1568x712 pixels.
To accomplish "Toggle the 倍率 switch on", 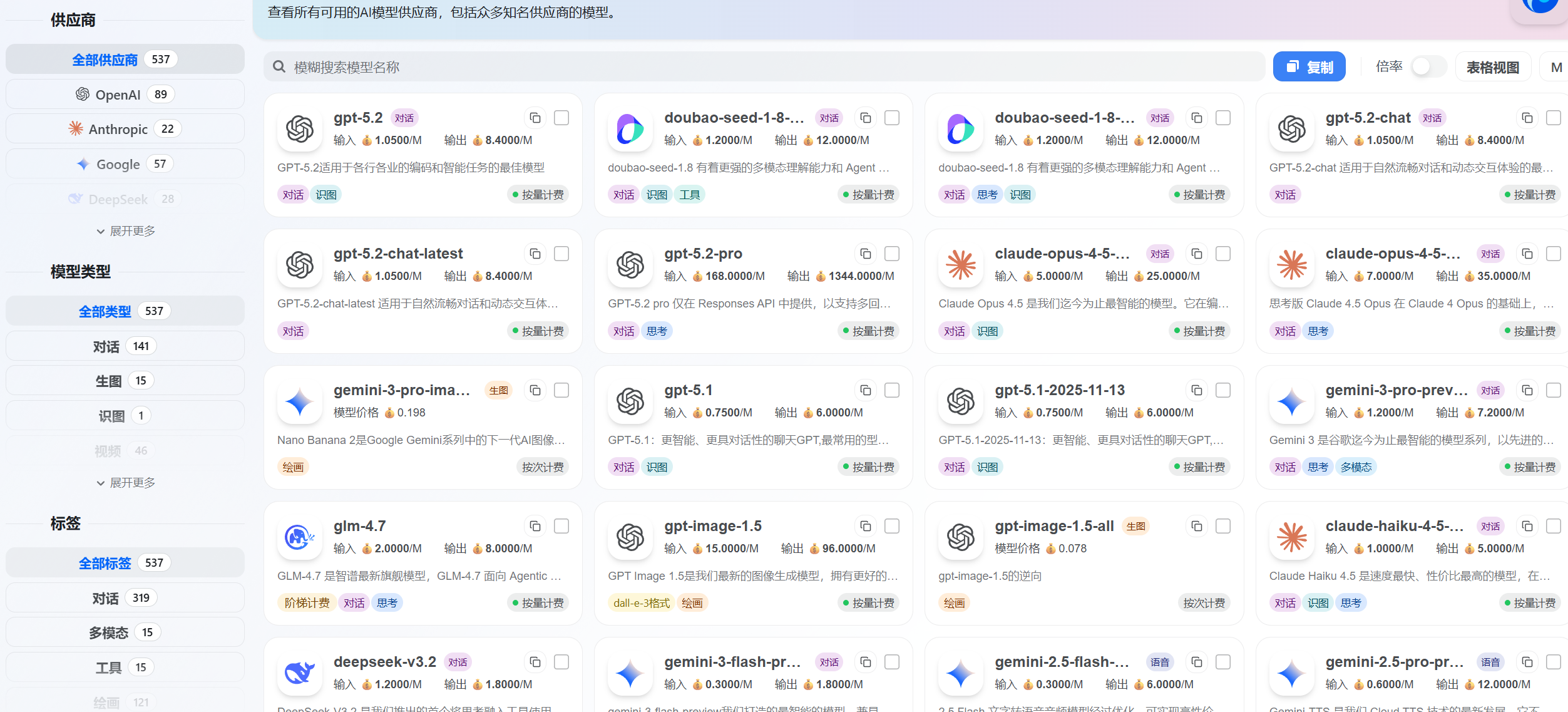I will (x=1427, y=66).
